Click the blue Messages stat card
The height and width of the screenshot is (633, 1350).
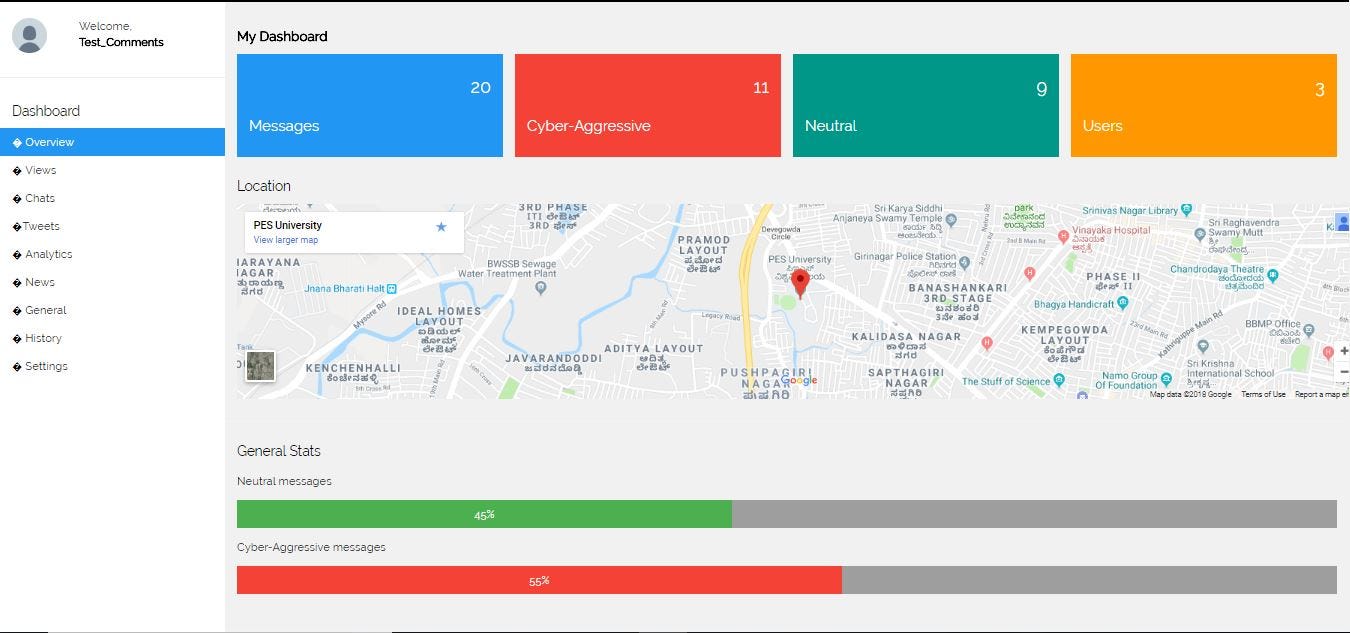370,105
